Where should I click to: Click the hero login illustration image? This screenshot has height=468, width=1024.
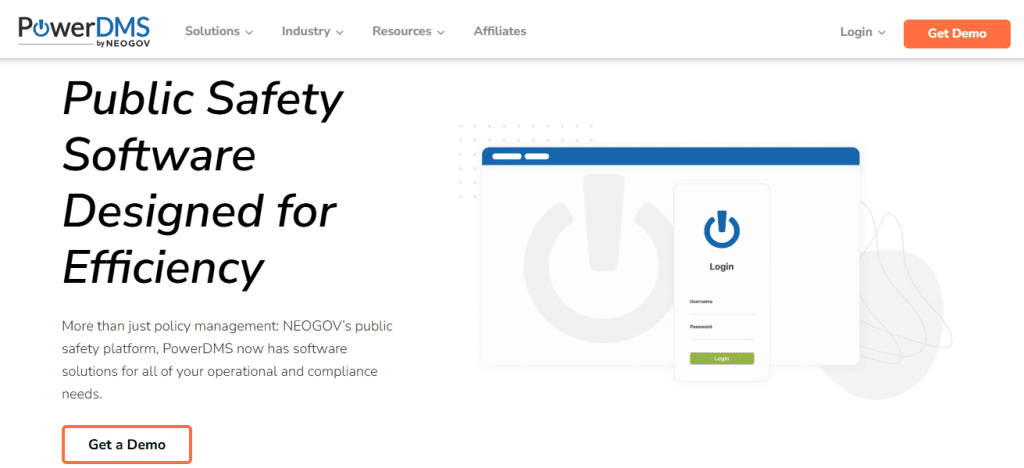point(705,261)
